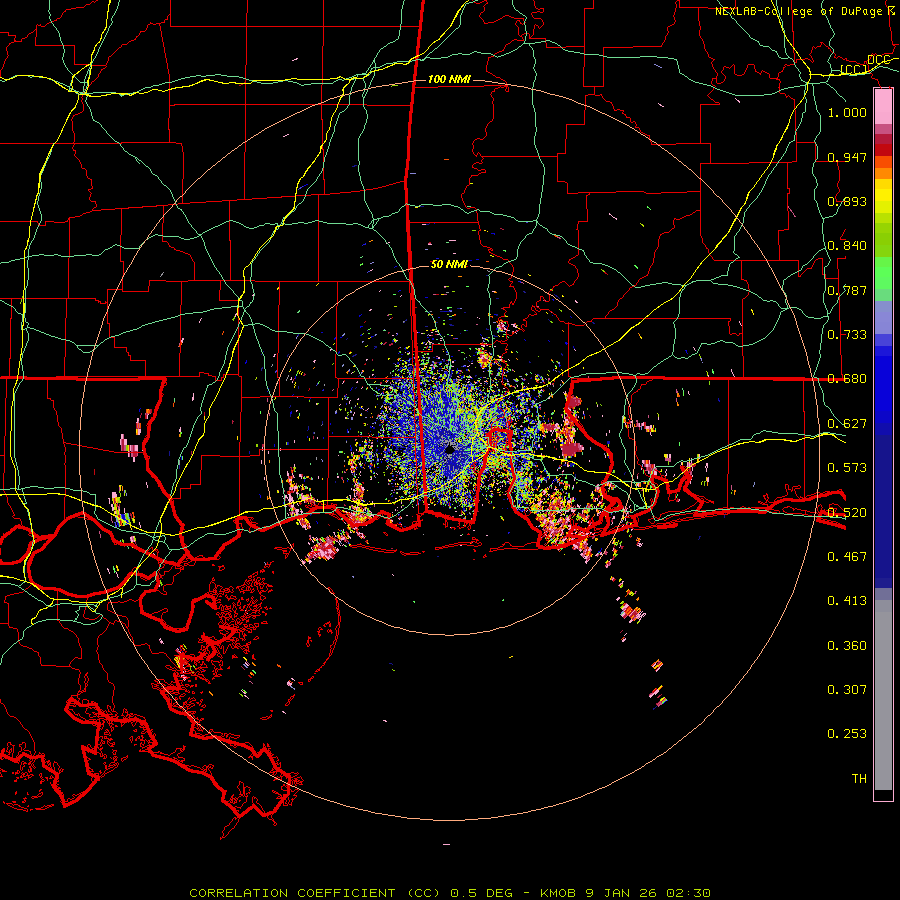Click the gray bottom segment of the colorbar

[883, 695]
